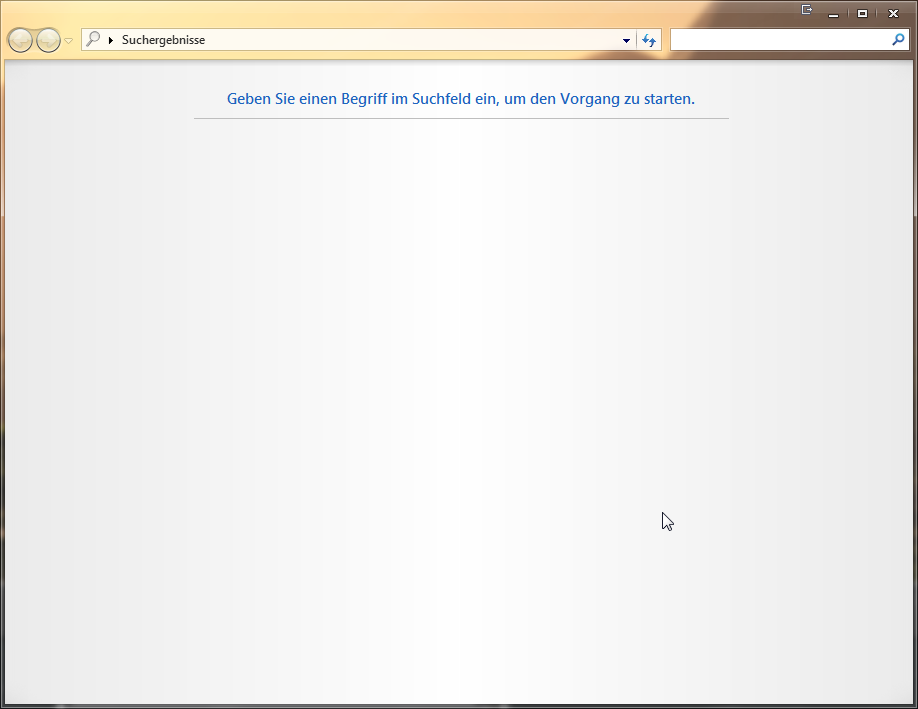Open the address bar history dropdown
Screen dimensions: 918x709
coord(626,40)
